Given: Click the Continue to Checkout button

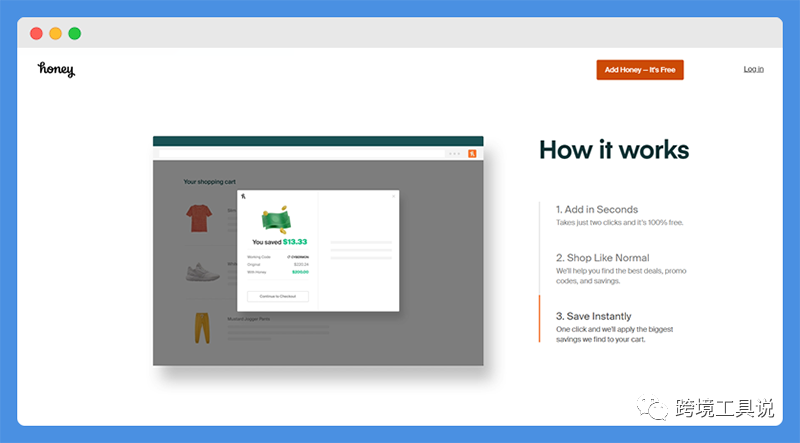Looking at the screenshot, I should tap(278, 296).
